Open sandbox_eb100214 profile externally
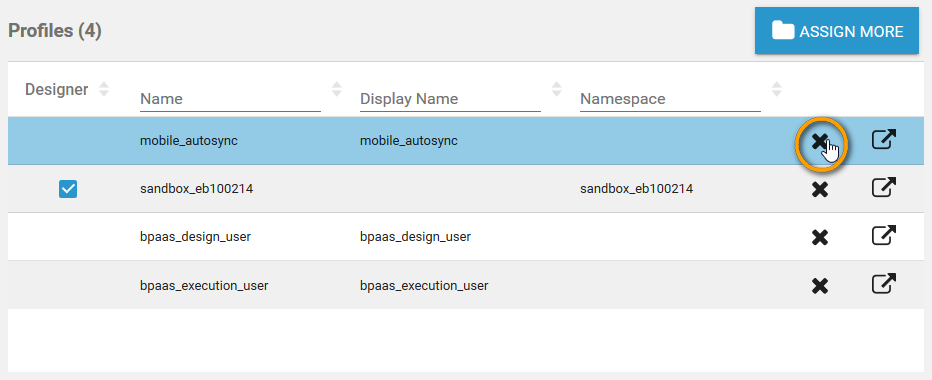Screen dimensions: 932x380 click(x=884, y=188)
